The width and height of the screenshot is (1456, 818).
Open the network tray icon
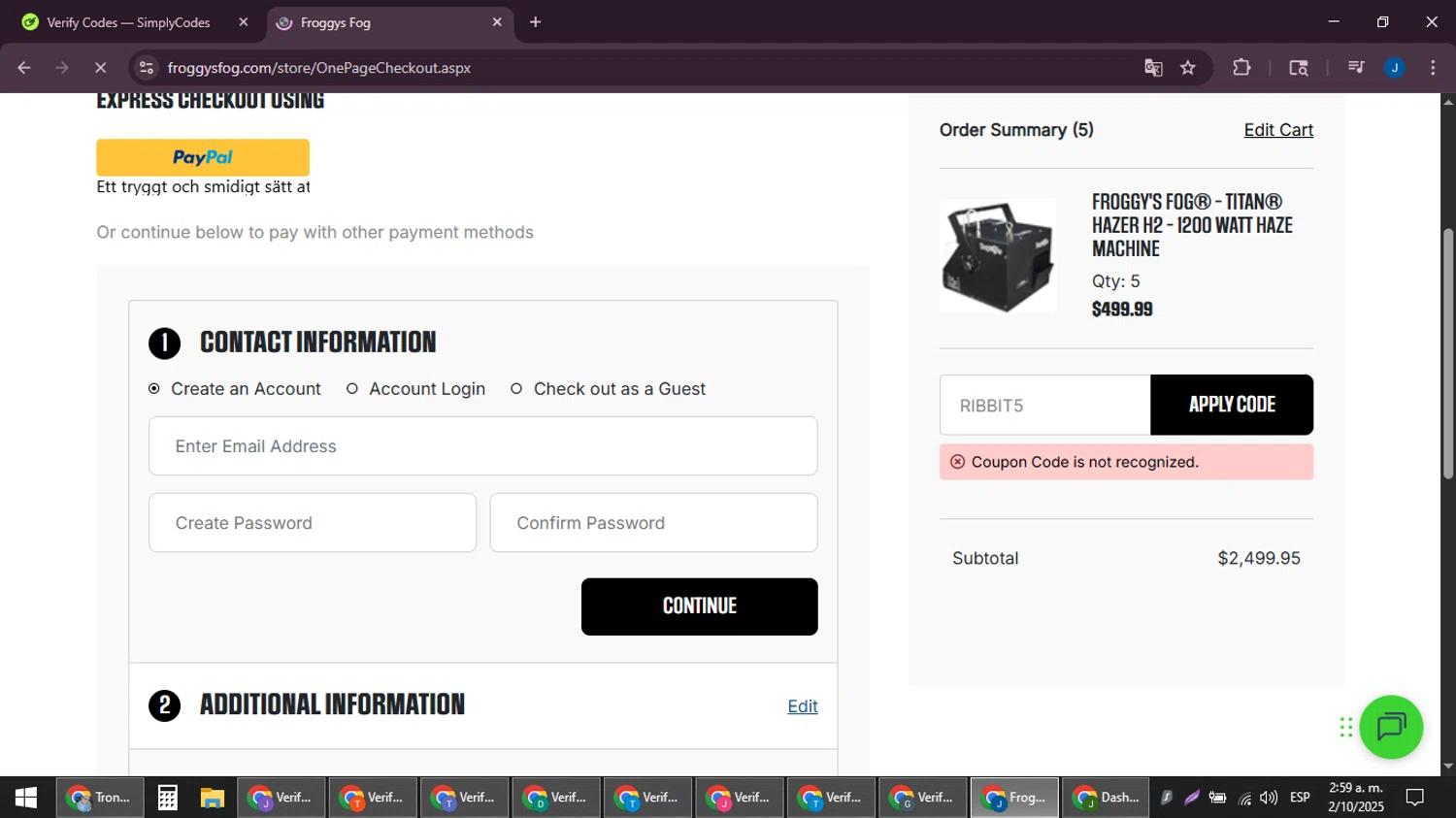[1244, 798]
